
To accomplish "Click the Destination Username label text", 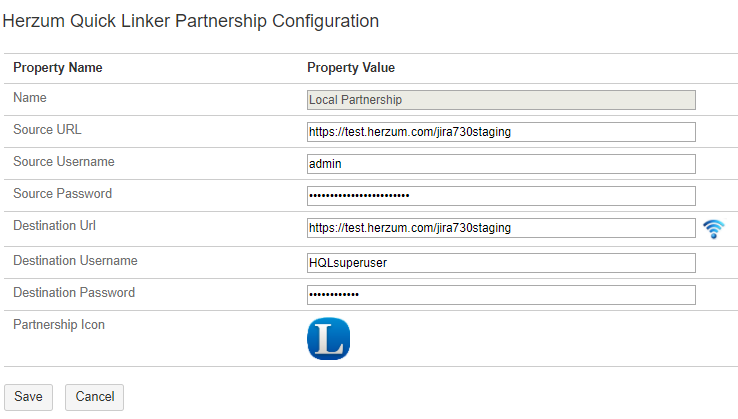I will coord(75,261).
